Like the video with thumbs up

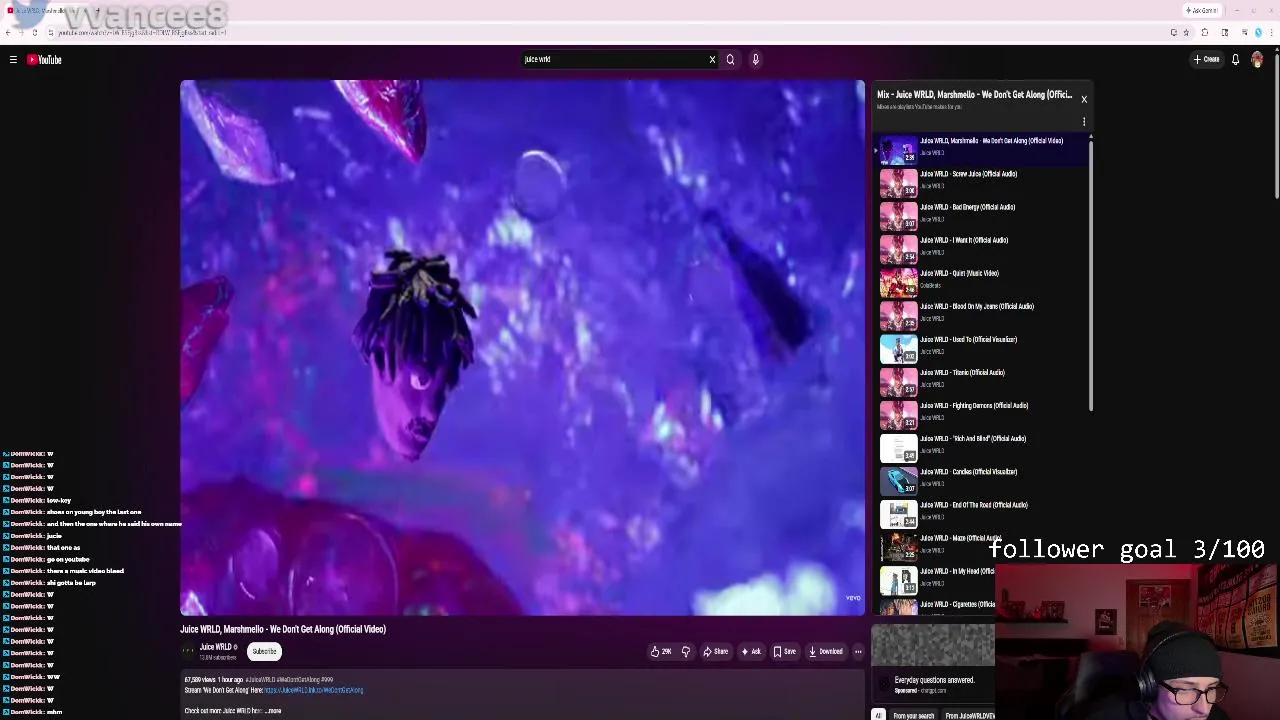661,652
